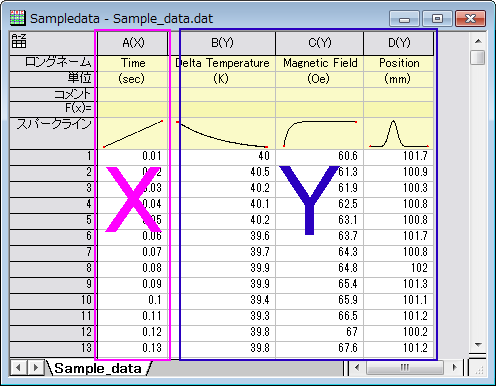496x386 pixels.
Task: Select row 1 header
Action: click(x=52, y=156)
